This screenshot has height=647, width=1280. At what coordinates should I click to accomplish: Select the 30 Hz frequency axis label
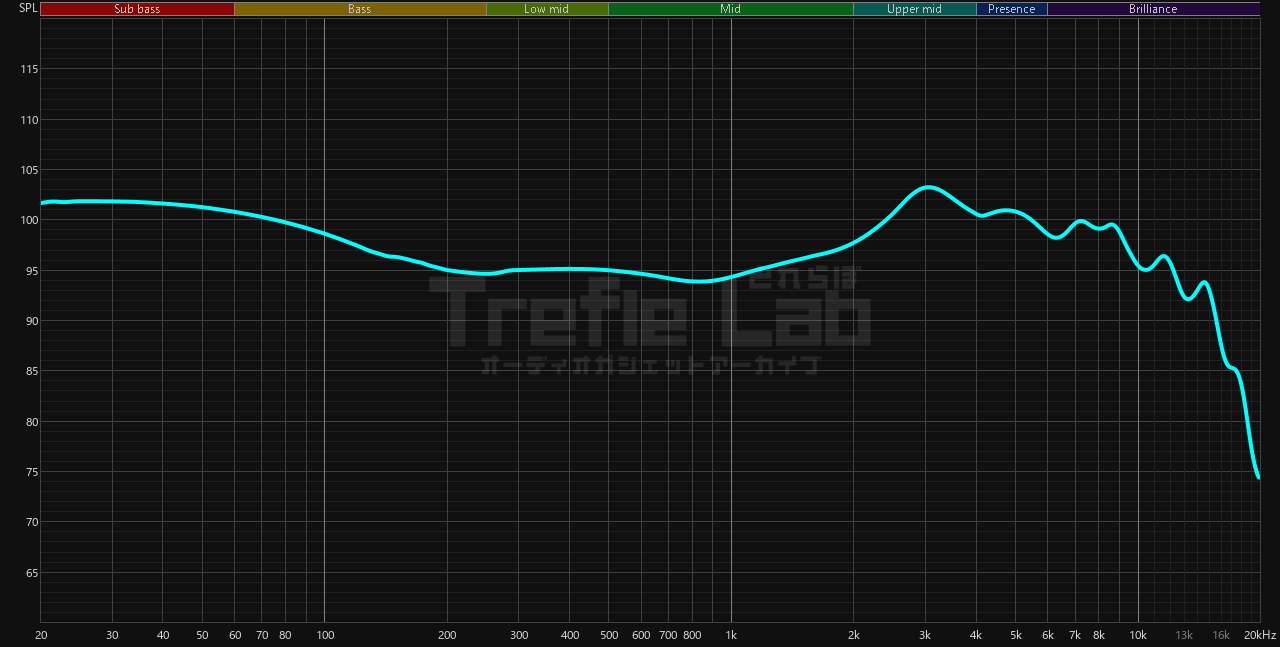coord(112,635)
